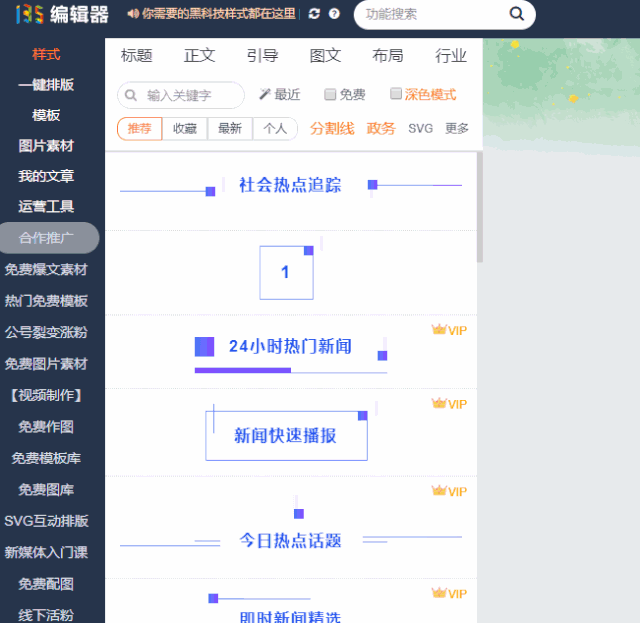The image size is (640, 623).
Task: Click the refresh sync icon in header
Action: click(314, 14)
